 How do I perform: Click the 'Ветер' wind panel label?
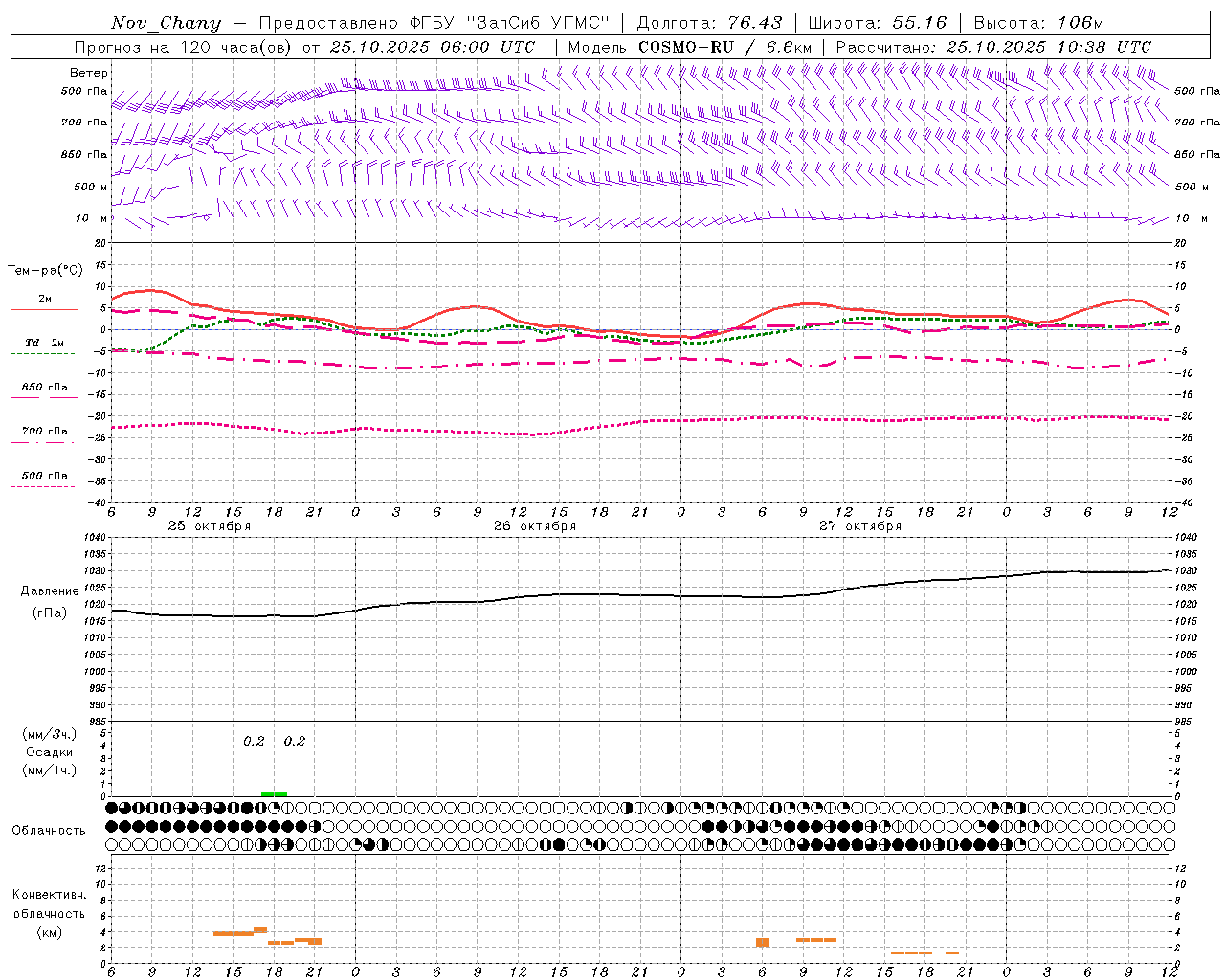[89, 73]
